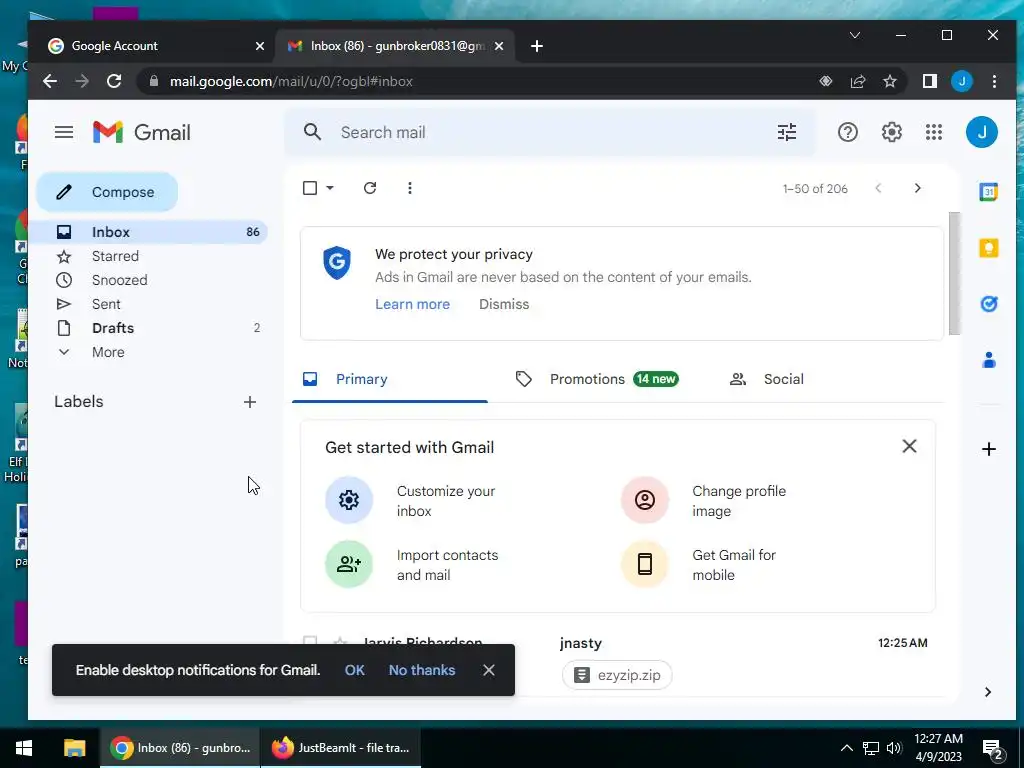Click the Gmail logo
Image resolution: width=1024 pixels, height=768 pixels.
tap(142, 133)
